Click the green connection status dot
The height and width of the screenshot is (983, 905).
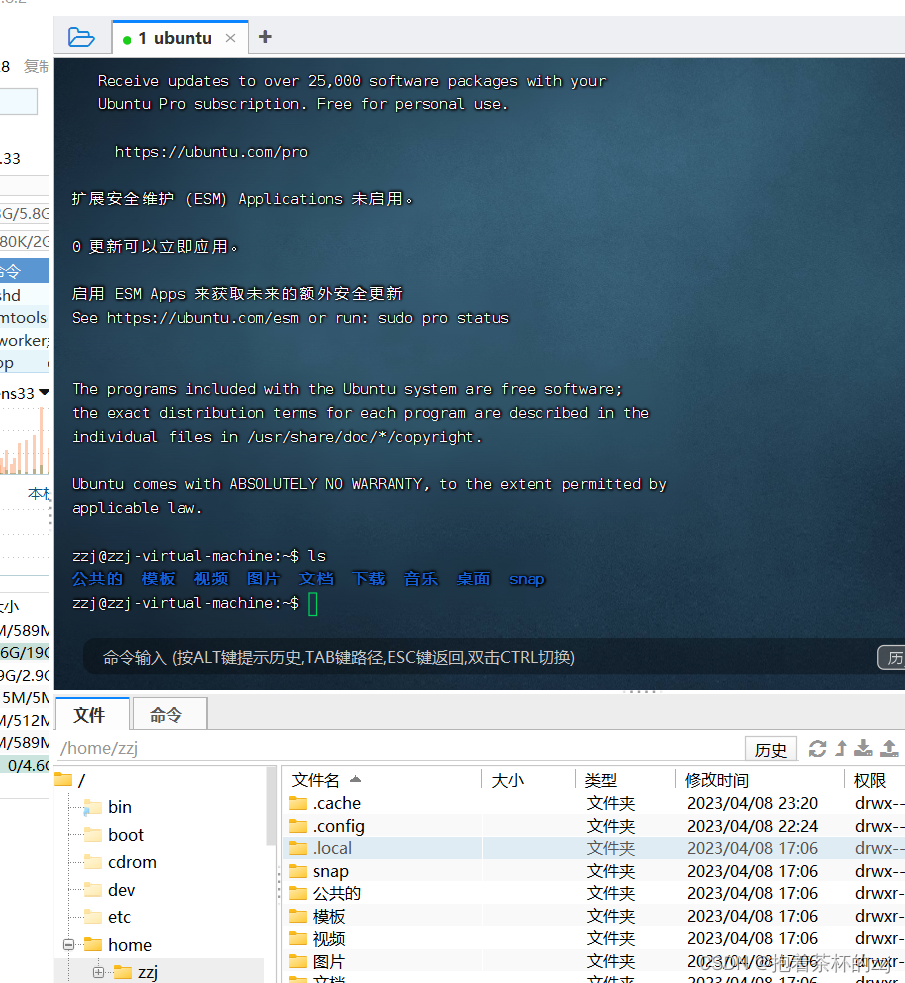[129, 36]
